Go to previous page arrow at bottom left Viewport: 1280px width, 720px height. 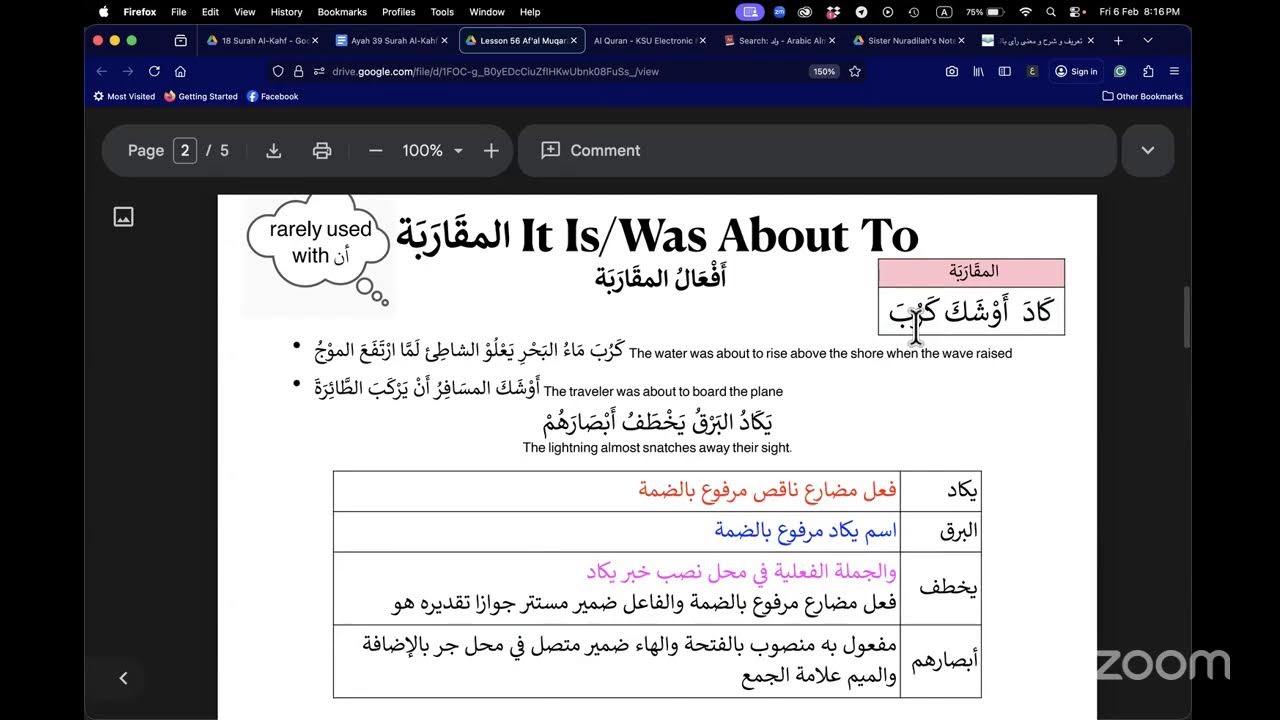123,678
